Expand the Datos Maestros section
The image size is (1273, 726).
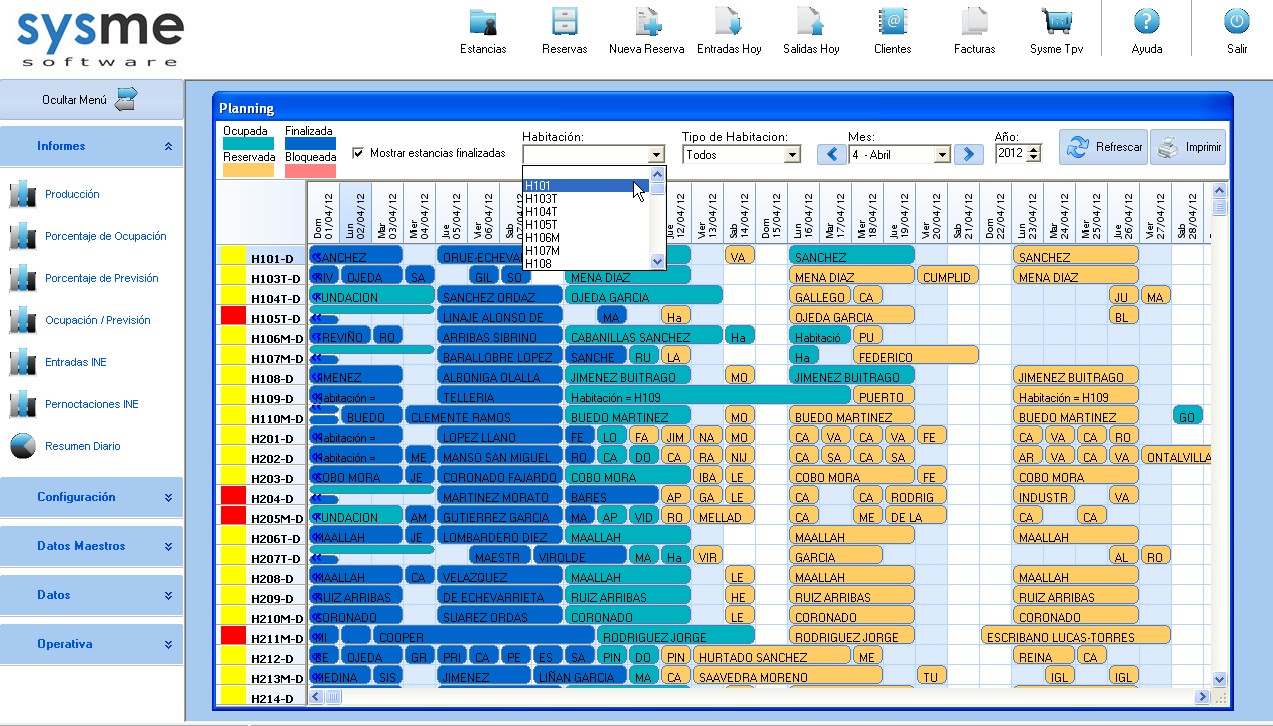tap(92, 546)
